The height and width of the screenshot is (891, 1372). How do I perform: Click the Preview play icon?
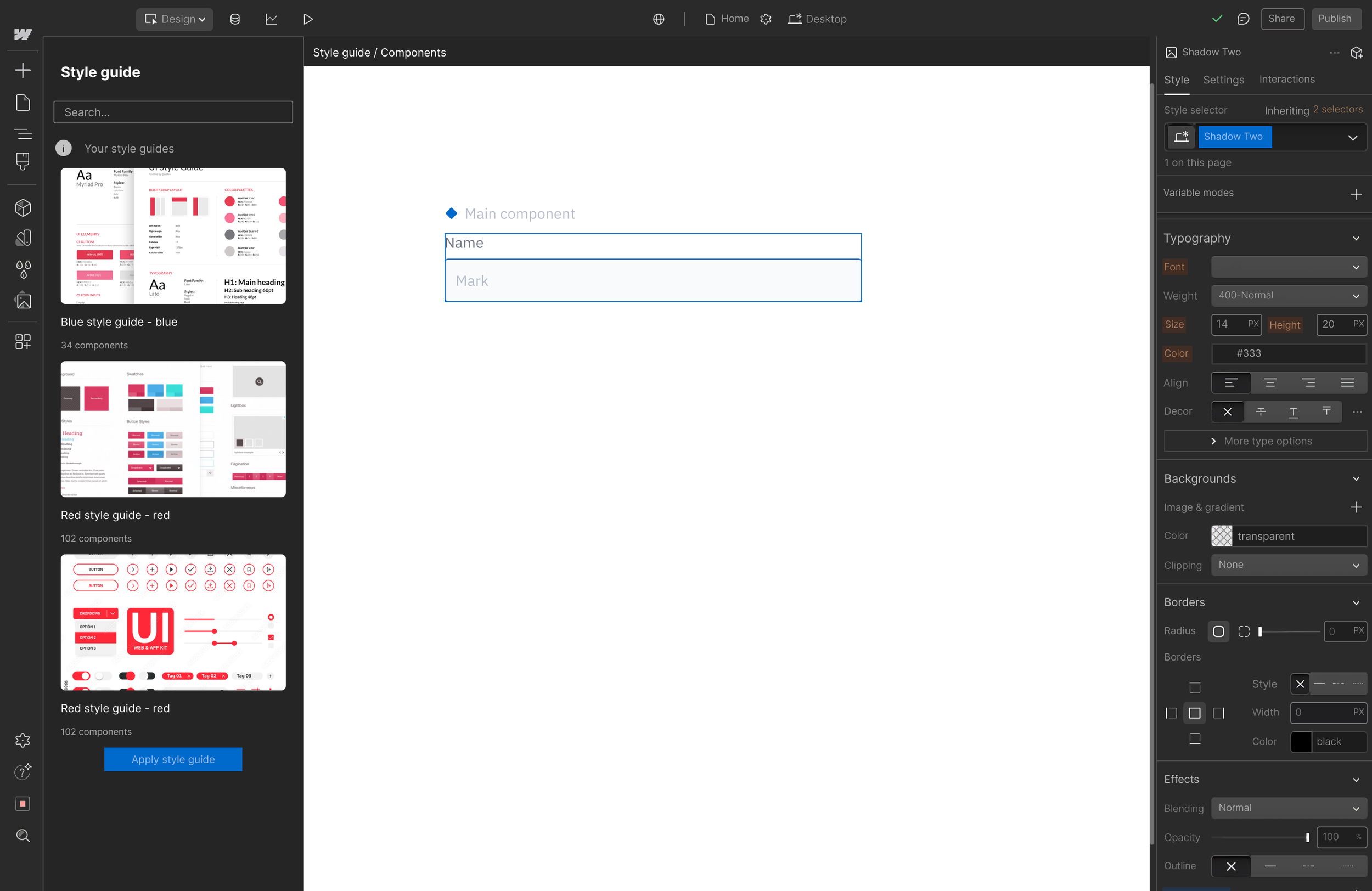308,19
